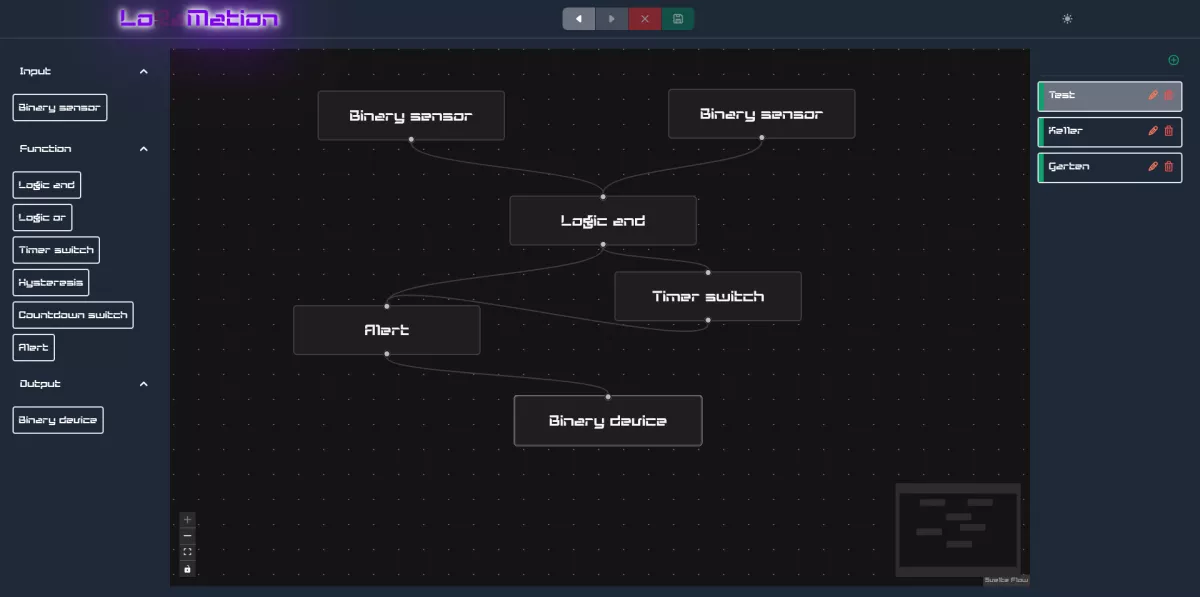
Task: Click the Logic and node on the canvas
Action: pyautogui.click(x=603, y=220)
